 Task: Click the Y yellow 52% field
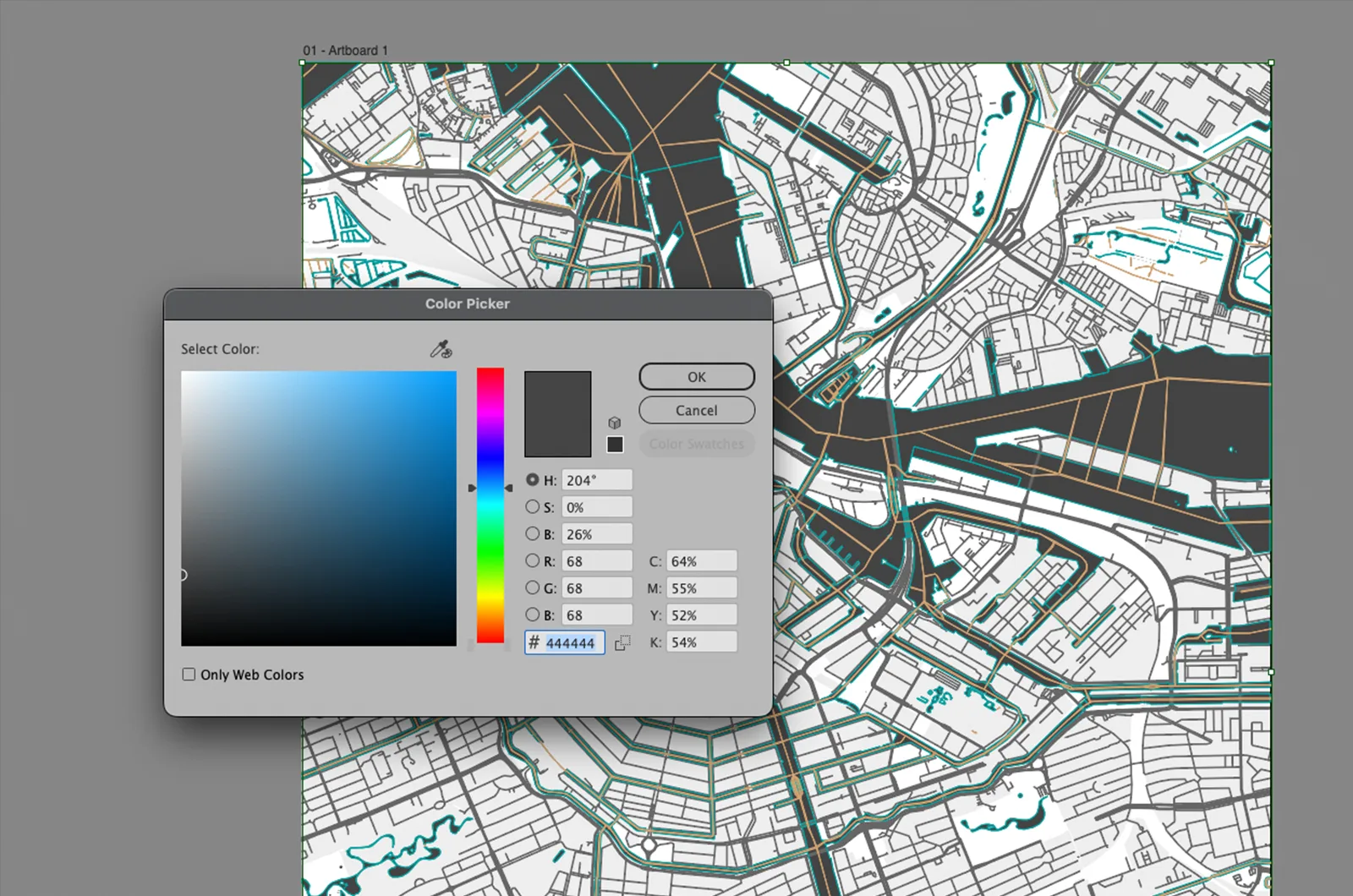pyautogui.click(x=702, y=615)
